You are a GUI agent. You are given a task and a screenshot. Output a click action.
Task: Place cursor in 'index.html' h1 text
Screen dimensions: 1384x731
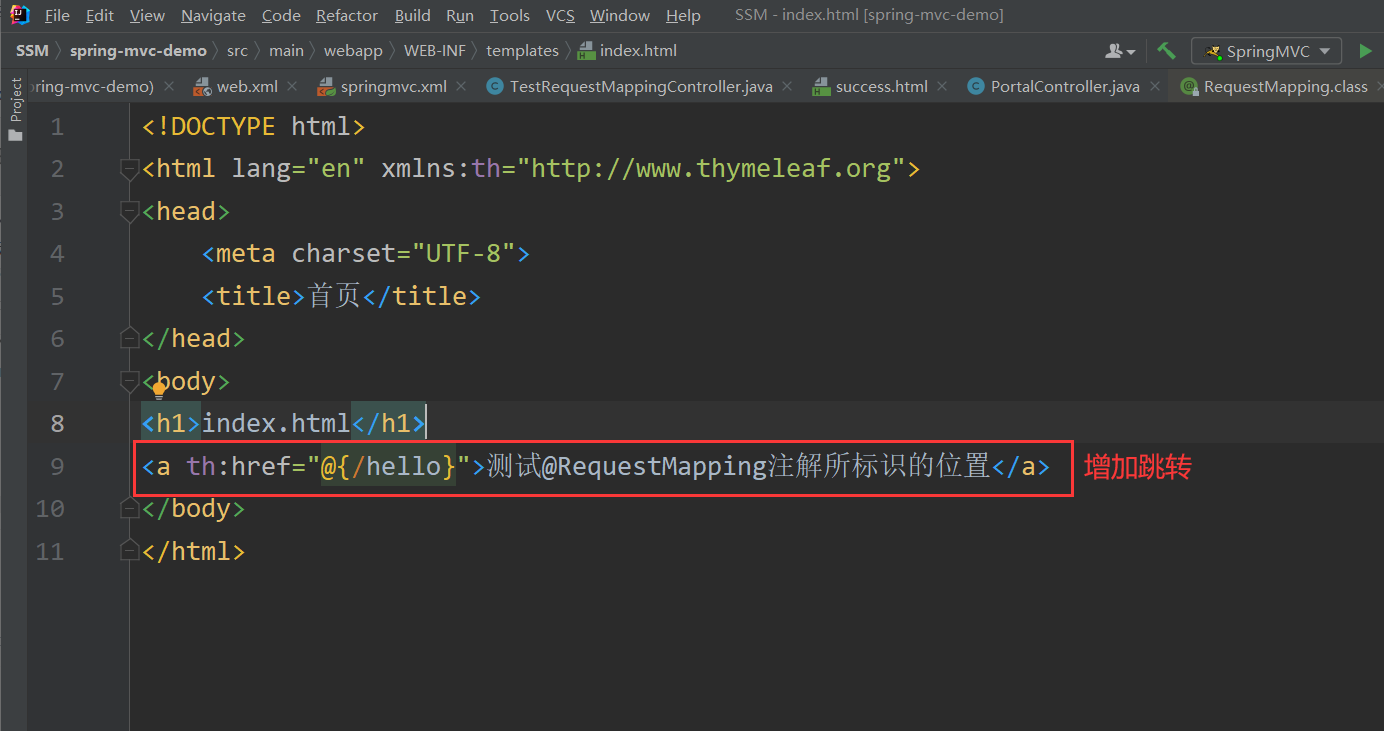pos(276,424)
